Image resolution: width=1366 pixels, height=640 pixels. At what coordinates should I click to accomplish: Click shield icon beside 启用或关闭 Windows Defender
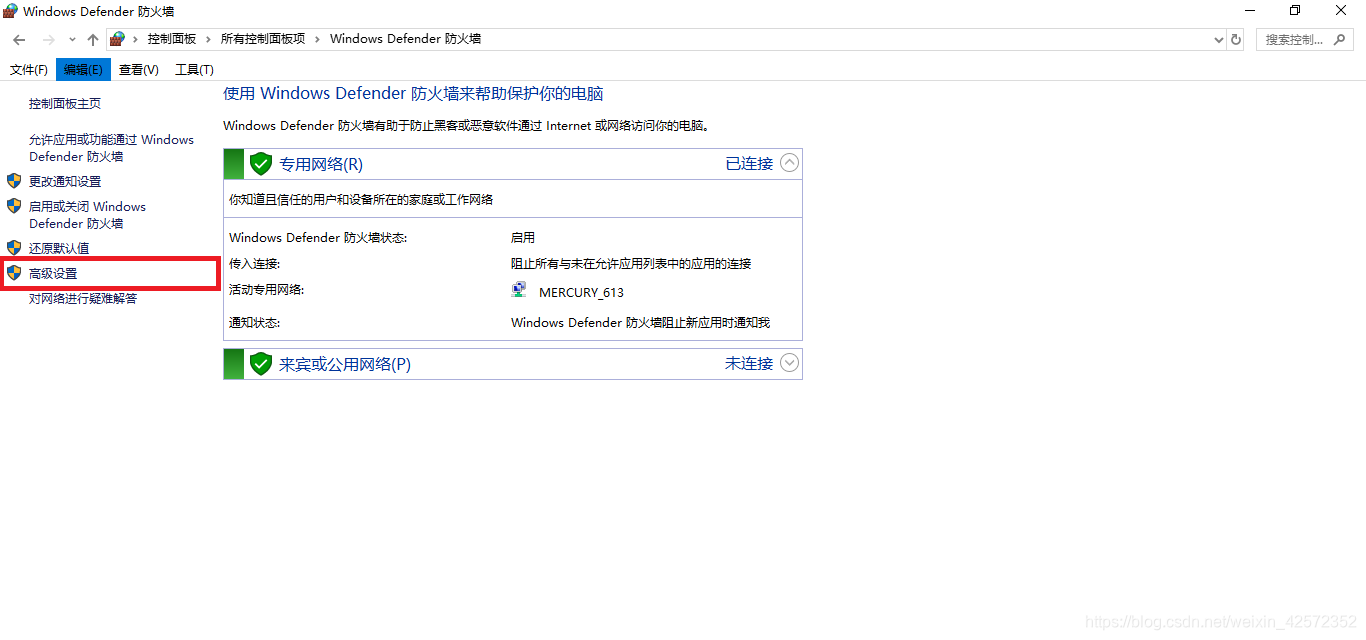[x=14, y=206]
